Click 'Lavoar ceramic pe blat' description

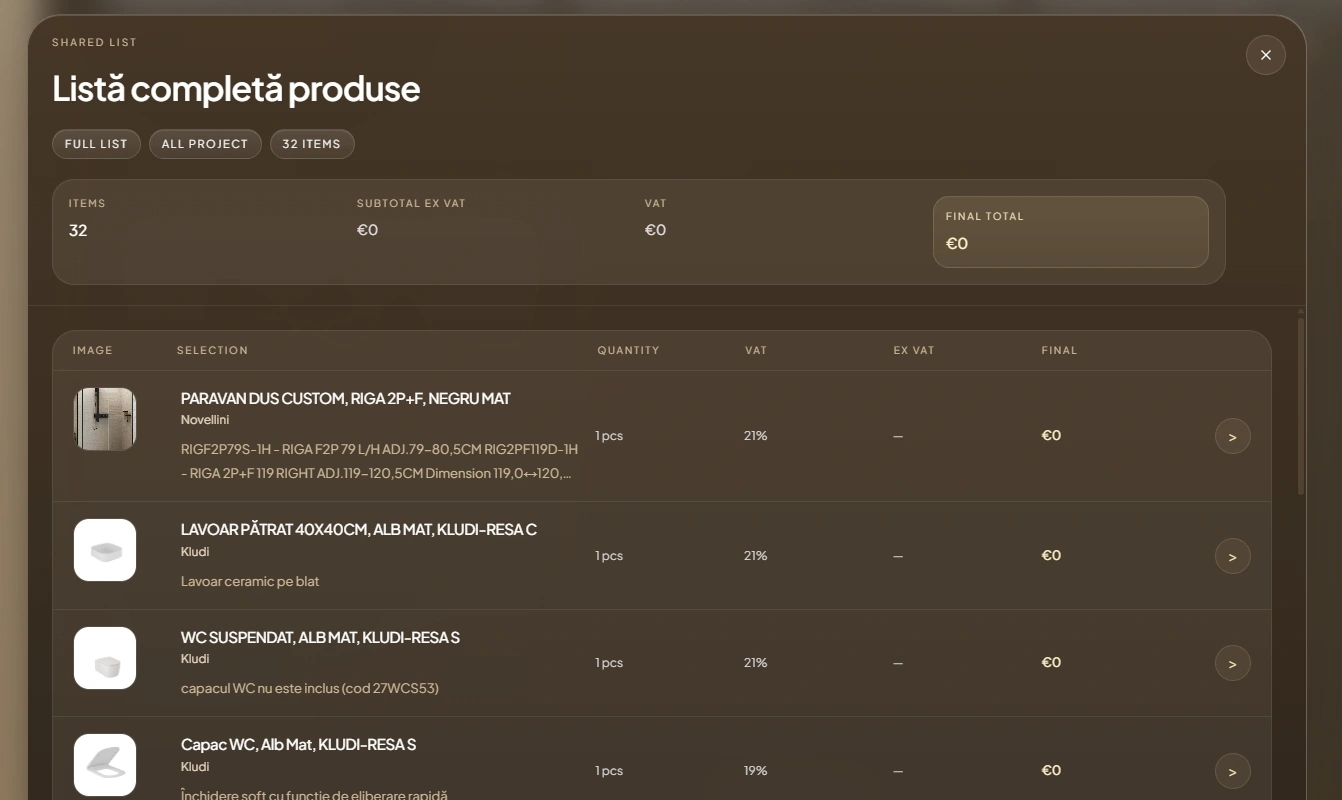point(250,581)
